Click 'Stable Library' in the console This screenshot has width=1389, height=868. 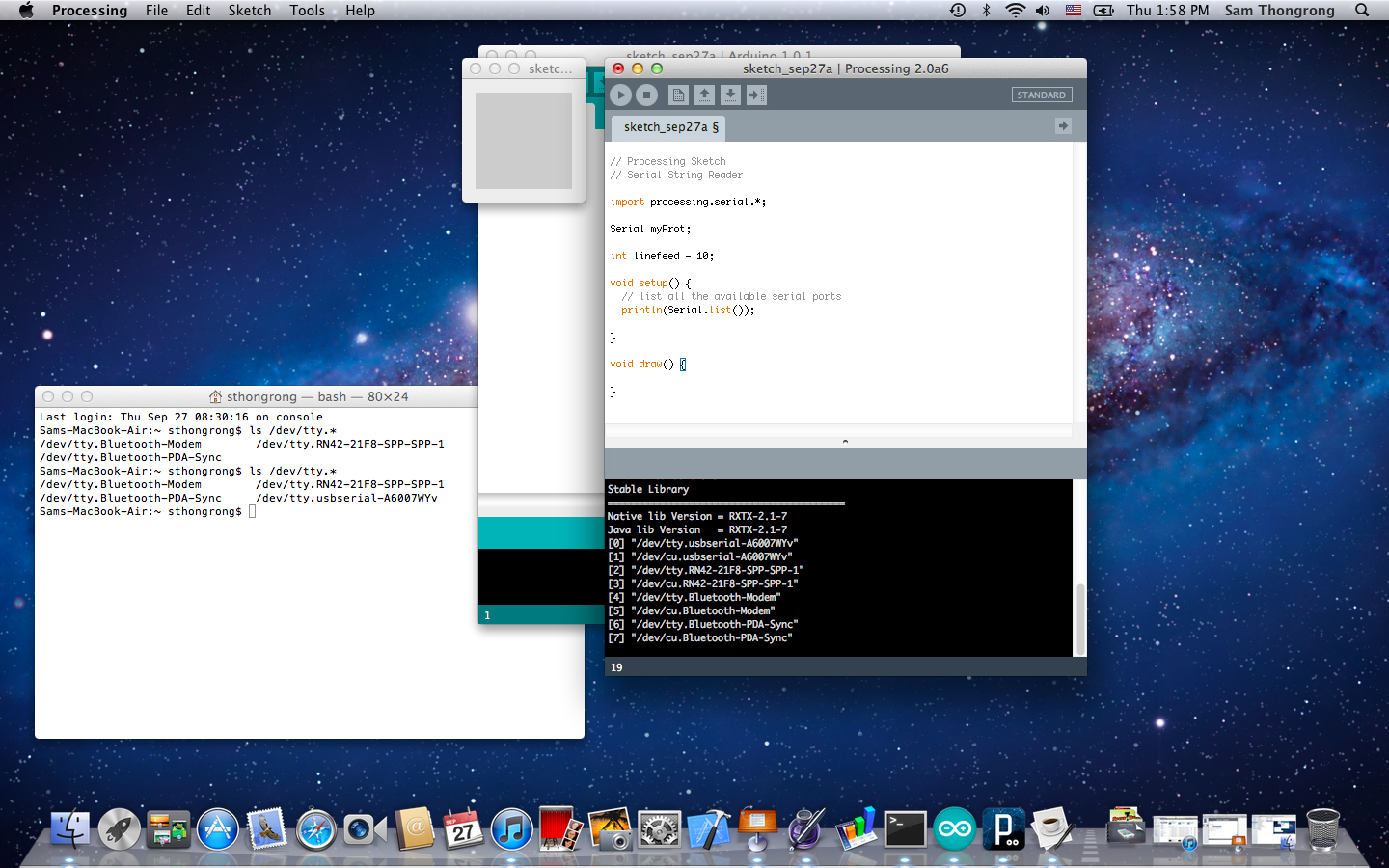click(x=648, y=489)
